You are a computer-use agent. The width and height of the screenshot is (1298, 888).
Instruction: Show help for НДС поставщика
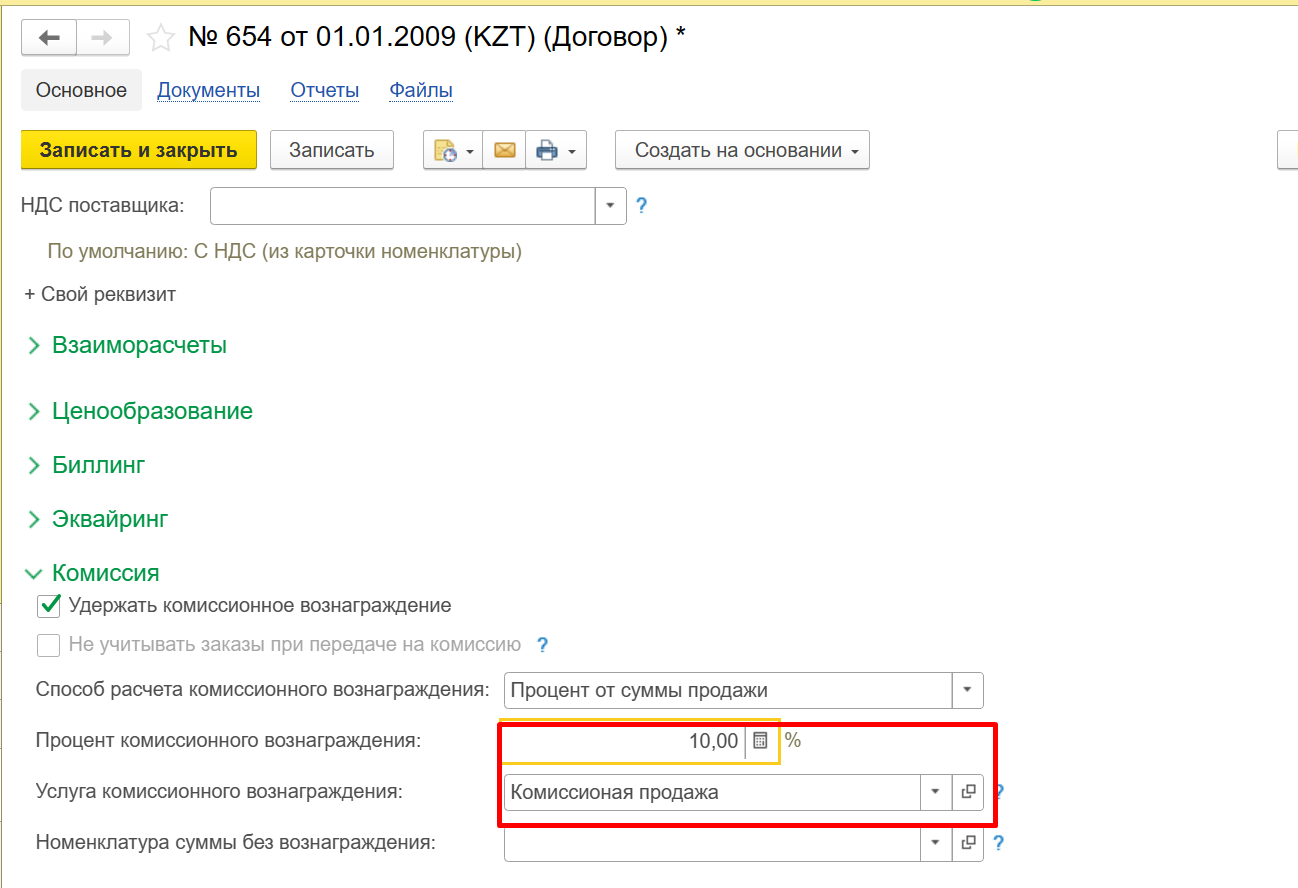click(642, 205)
